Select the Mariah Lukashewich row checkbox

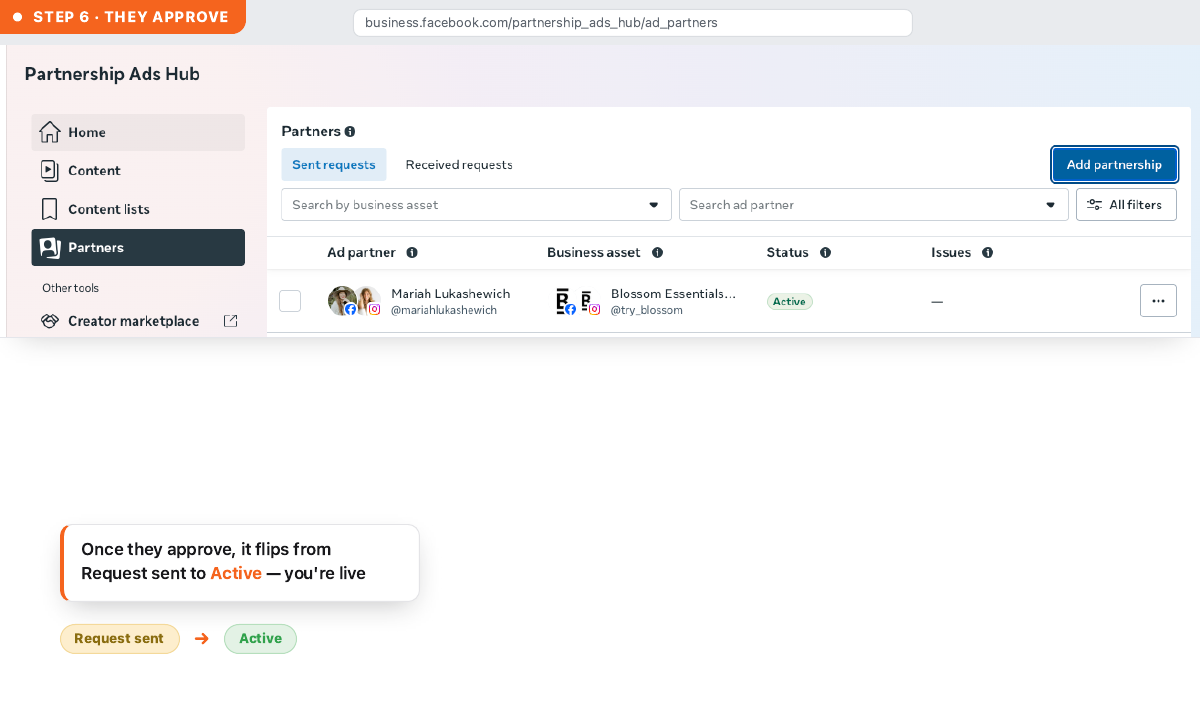290,300
